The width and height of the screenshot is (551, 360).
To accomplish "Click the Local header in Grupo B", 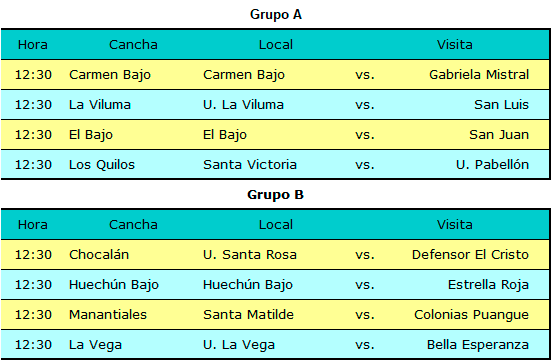I will [x=276, y=225].
